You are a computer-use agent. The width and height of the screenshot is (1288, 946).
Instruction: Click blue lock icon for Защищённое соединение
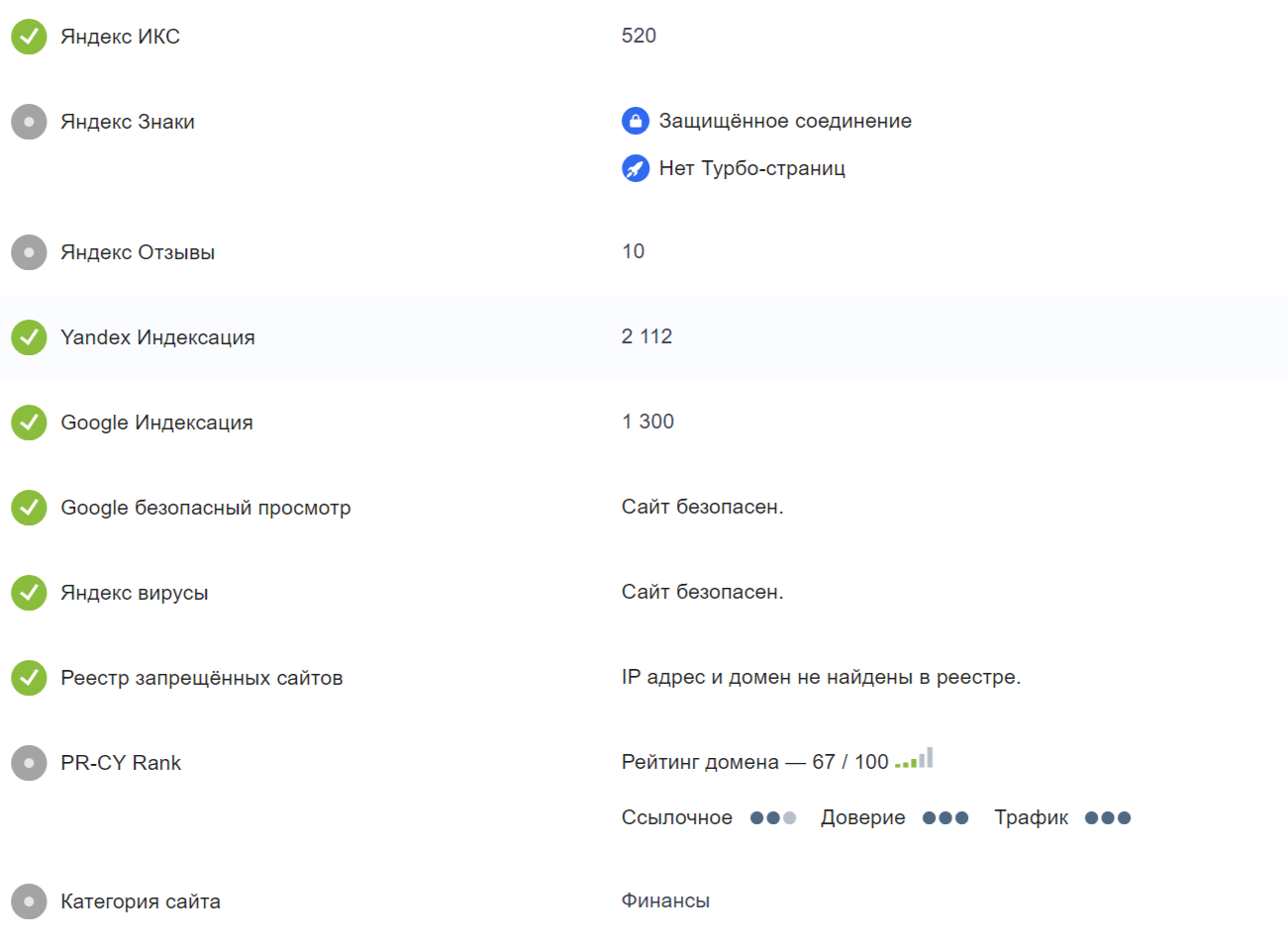coord(636,121)
